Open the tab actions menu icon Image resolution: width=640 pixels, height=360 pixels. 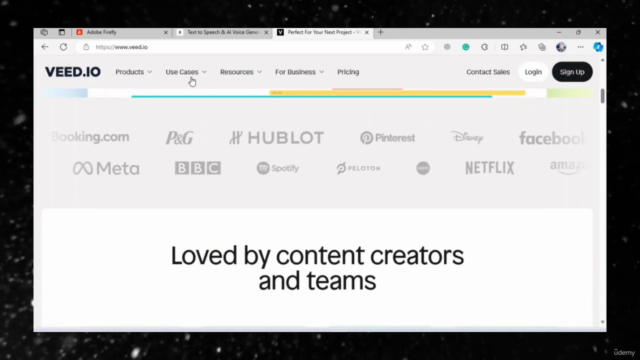pos(62,32)
